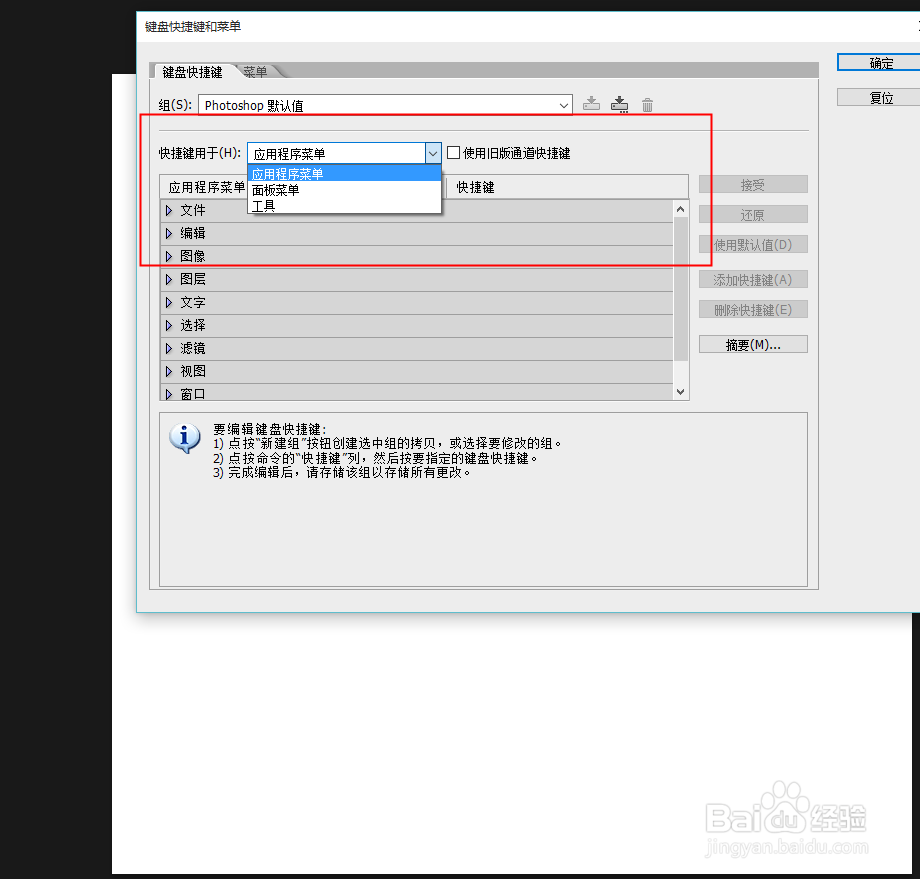Select 面板菜单 option in dropdown list

(344, 190)
